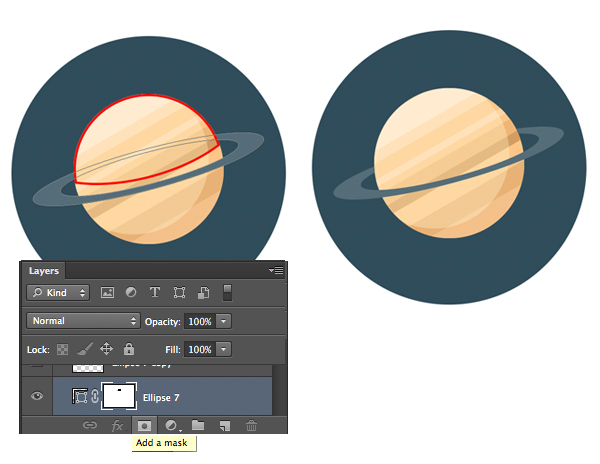The width and height of the screenshot is (600, 464).
Task: Filter layers by smart objects icon
Action: click(203, 293)
